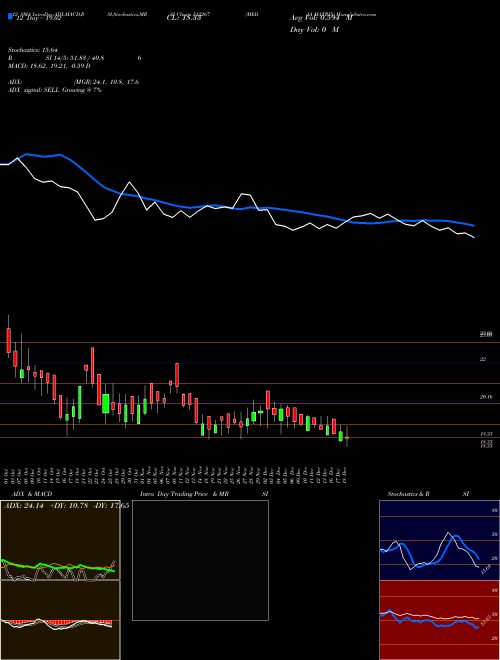Image resolution: width=500 pixels, height=660 pixels.
Task: Click the blue 12 Day legend square
Action: coord(11,17)
